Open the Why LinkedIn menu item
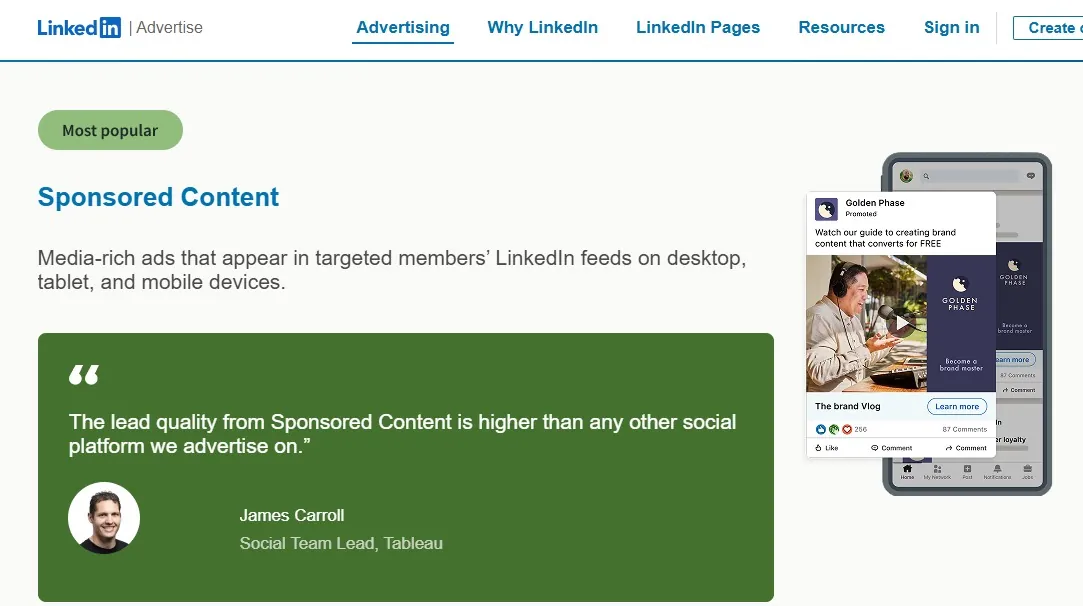This screenshot has height=606, width=1083. click(x=542, y=27)
